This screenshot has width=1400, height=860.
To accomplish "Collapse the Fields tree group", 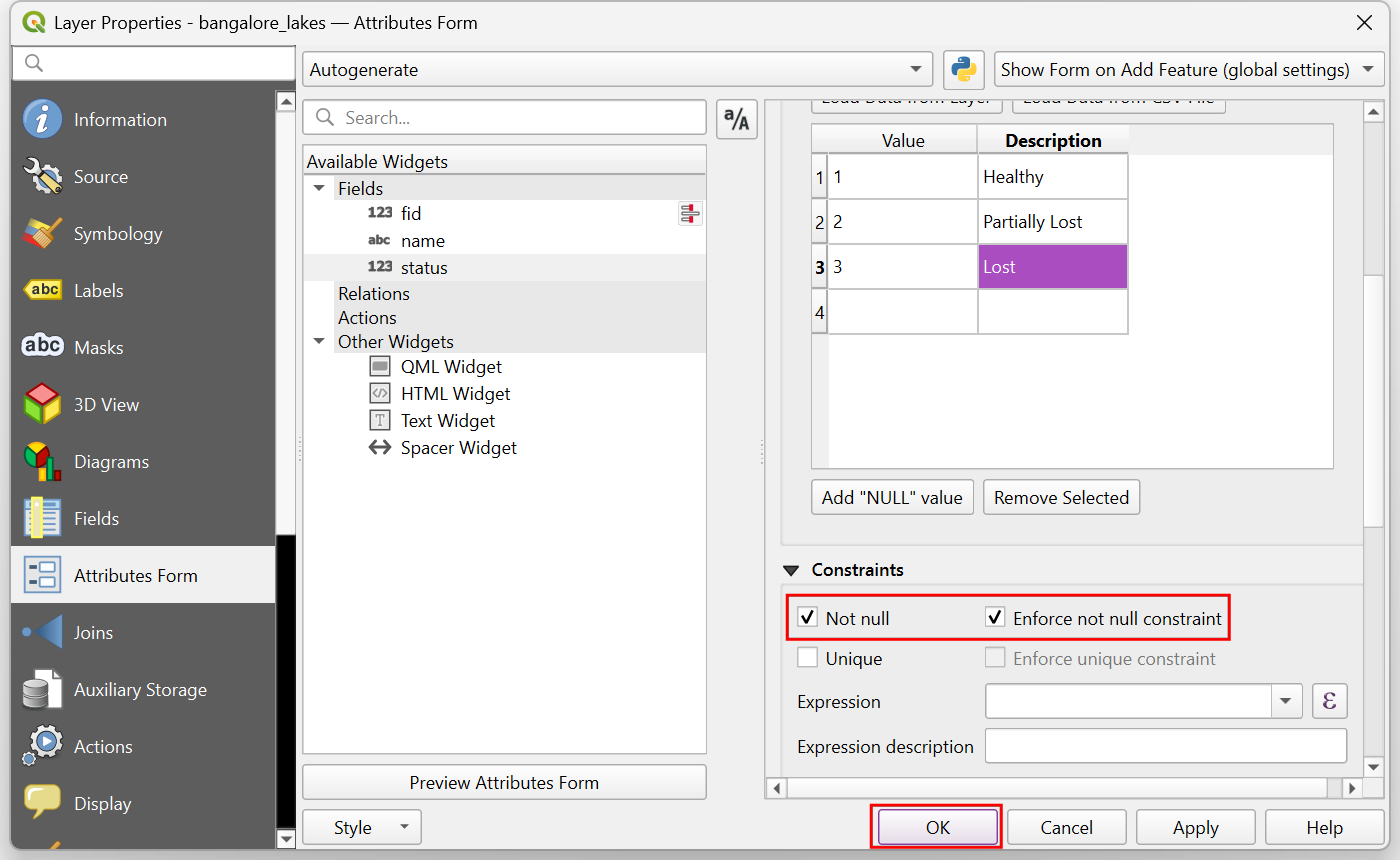I will (x=320, y=188).
